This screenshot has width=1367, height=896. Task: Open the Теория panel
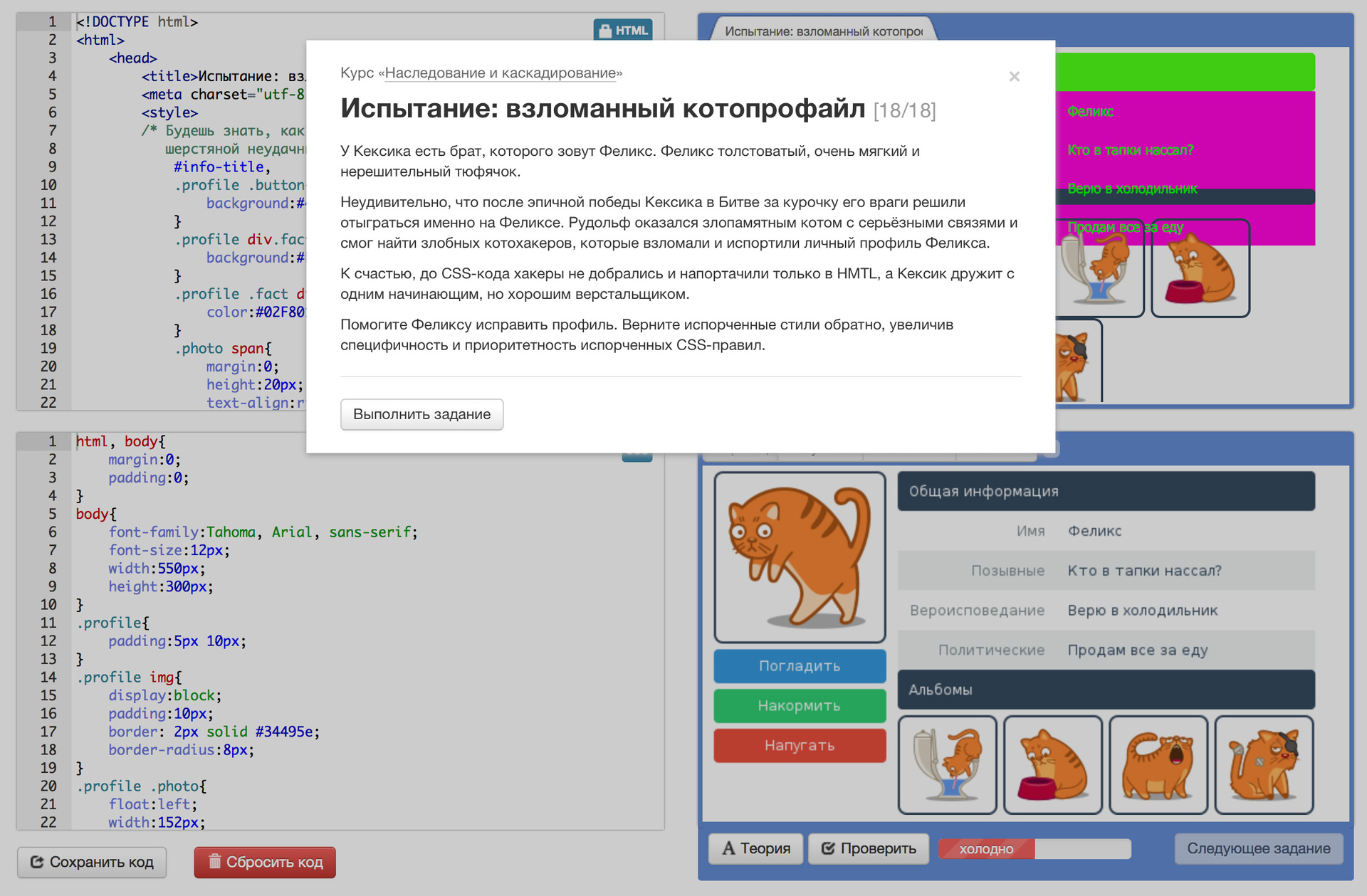click(x=755, y=848)
